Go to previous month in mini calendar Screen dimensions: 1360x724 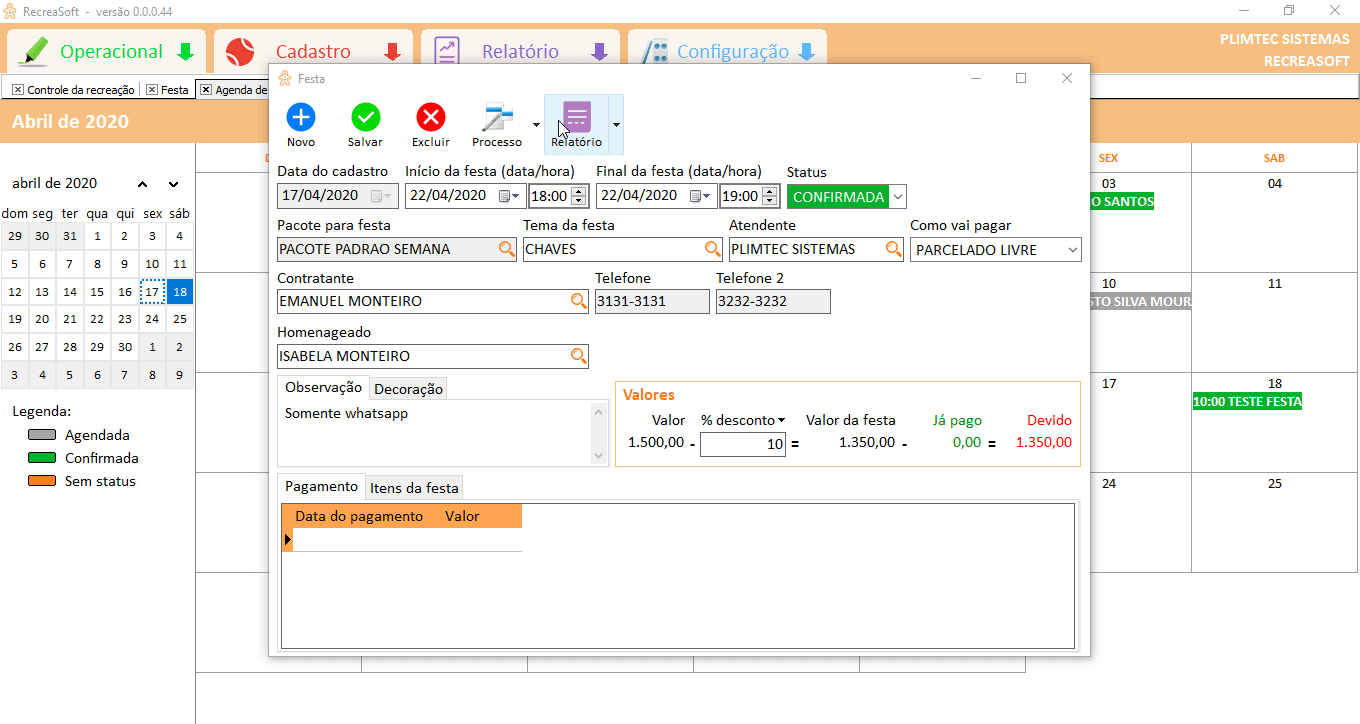[x=142, y=184]
